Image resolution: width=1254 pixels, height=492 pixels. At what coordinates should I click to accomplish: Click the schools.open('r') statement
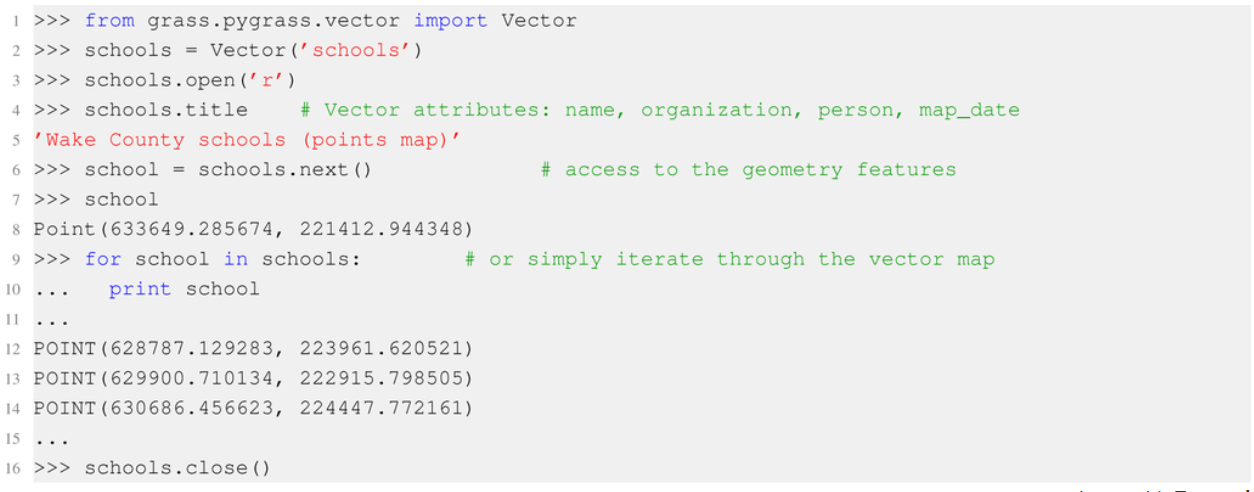click(190, 80)
